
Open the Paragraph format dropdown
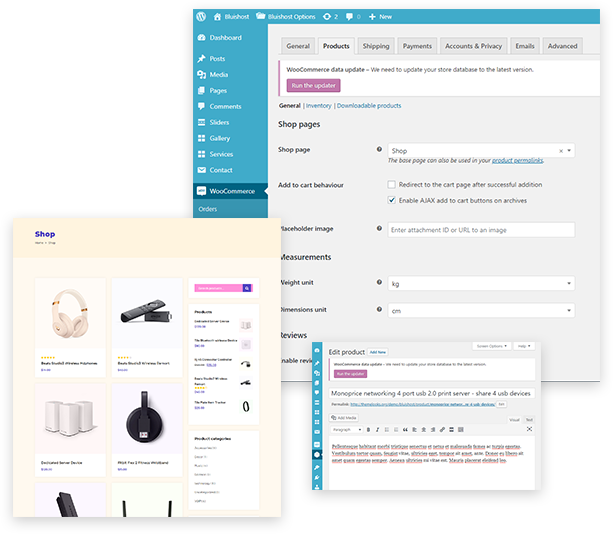tap(346, 430)
